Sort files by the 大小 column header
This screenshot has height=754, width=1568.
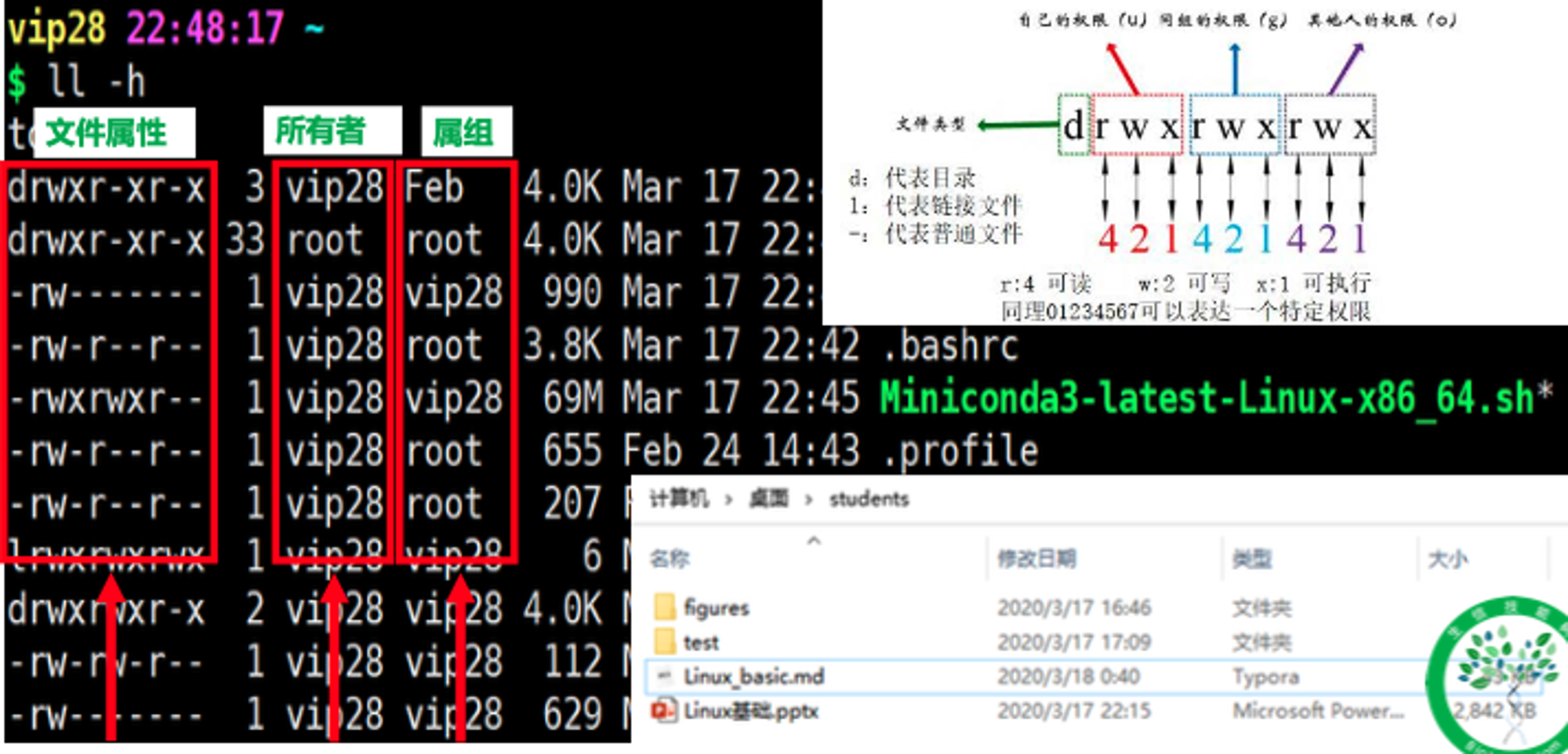click(1447, 558)
